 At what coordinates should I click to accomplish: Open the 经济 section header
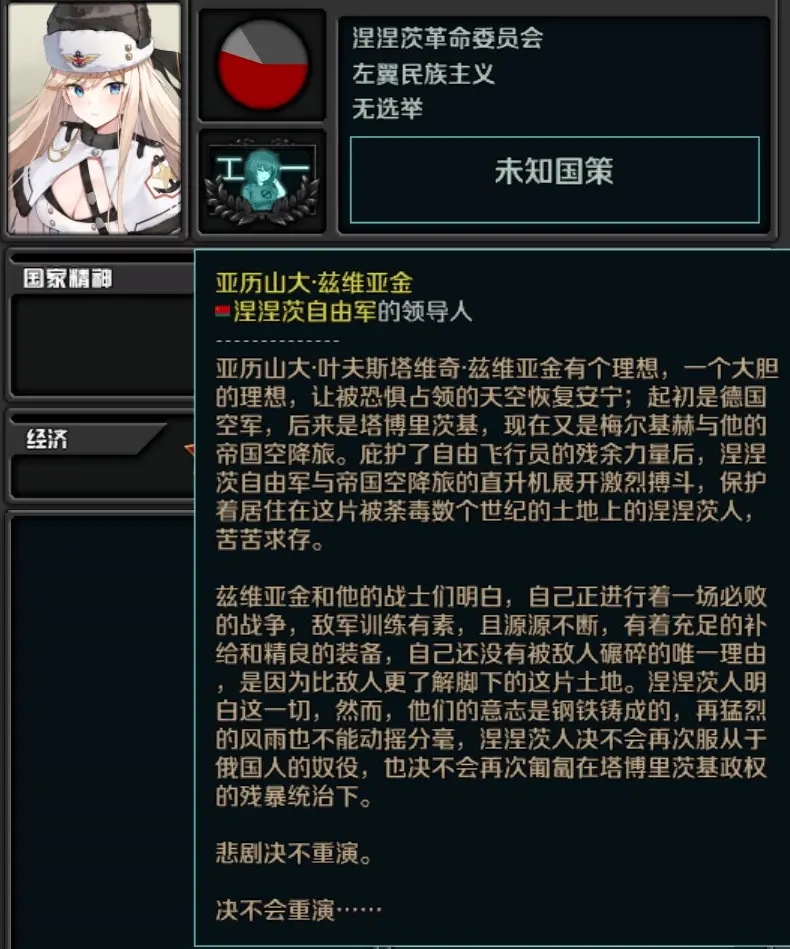pyautogui.click(x=47, y=438)
